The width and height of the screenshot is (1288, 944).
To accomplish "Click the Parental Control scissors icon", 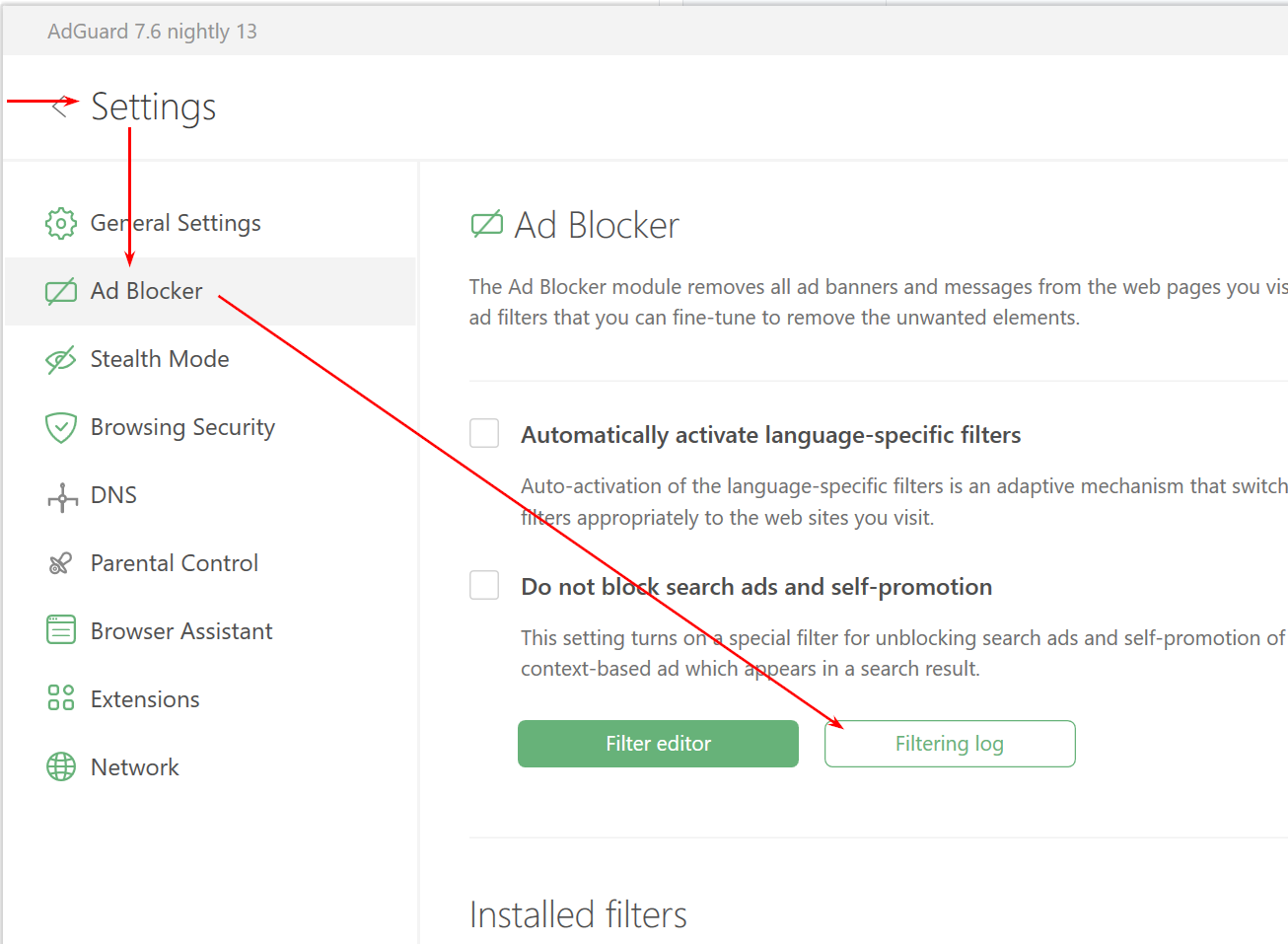I will coord(60,563).
